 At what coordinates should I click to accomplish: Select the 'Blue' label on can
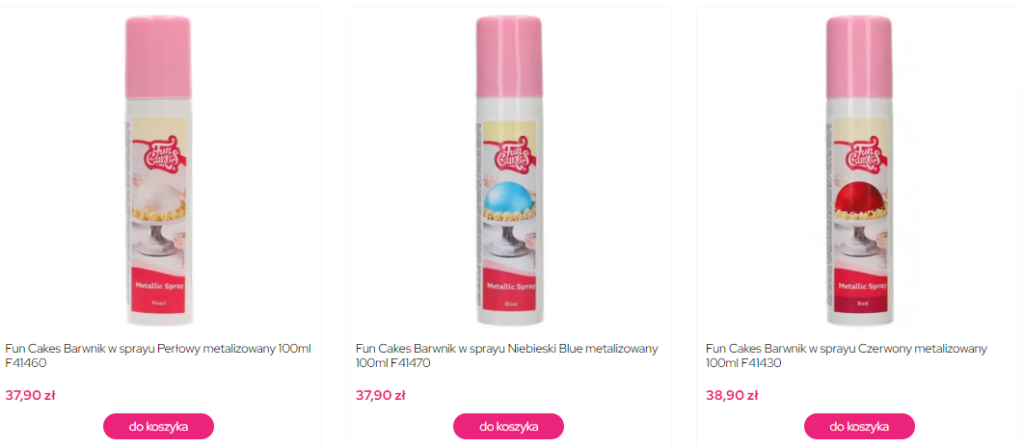(511, 304)
